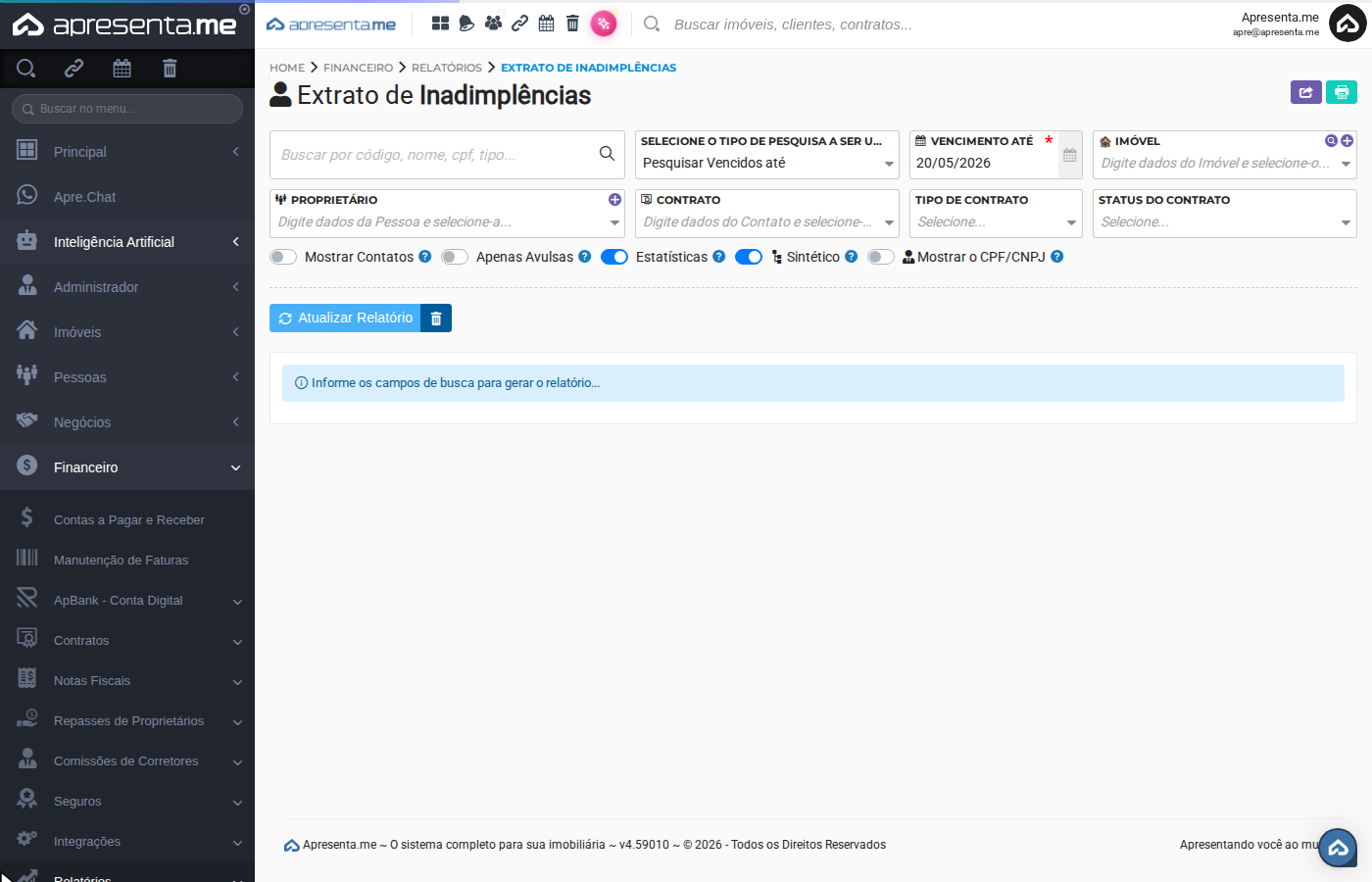Expand ApBank - Conta Digital submenu

127,601
